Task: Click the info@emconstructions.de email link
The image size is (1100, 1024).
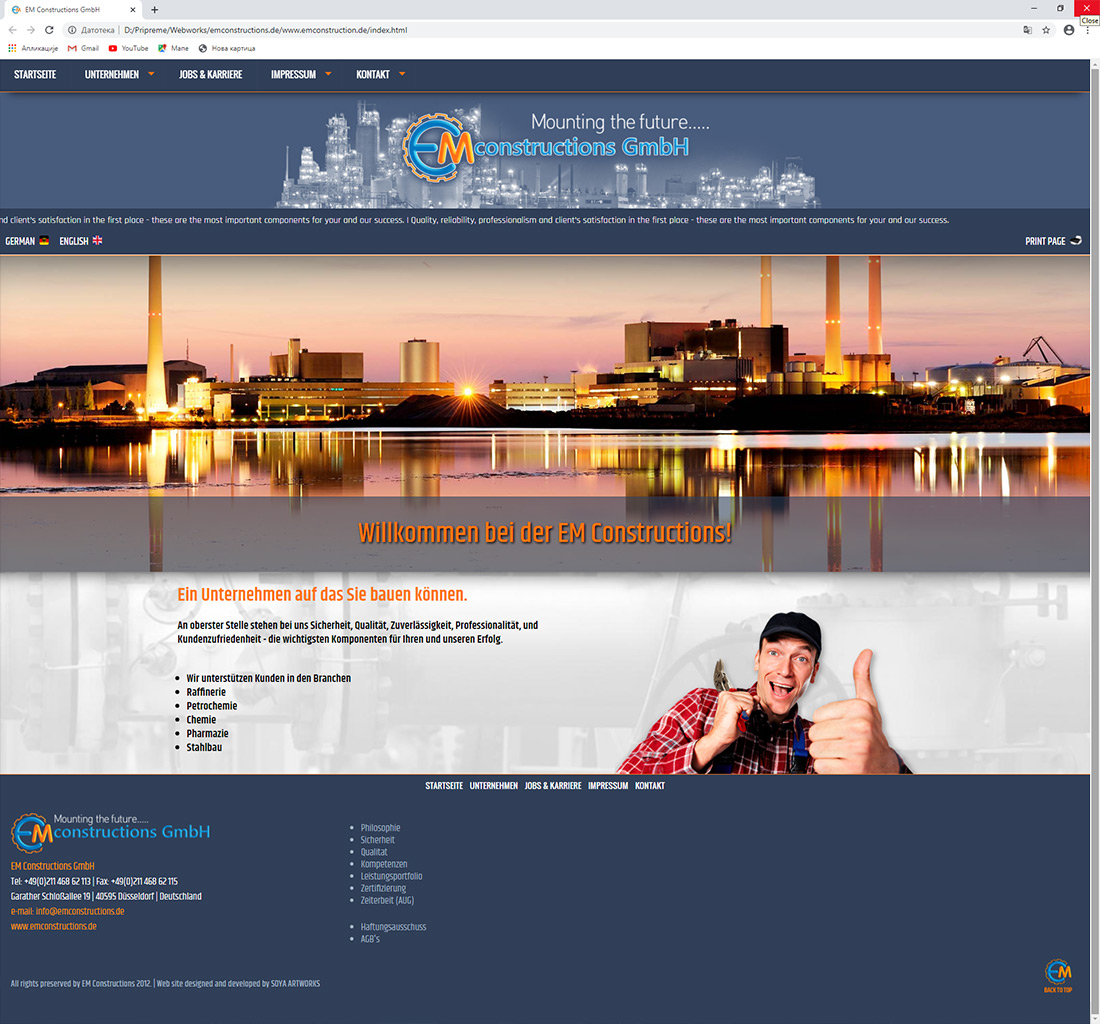Action: (x=80, y=911)
